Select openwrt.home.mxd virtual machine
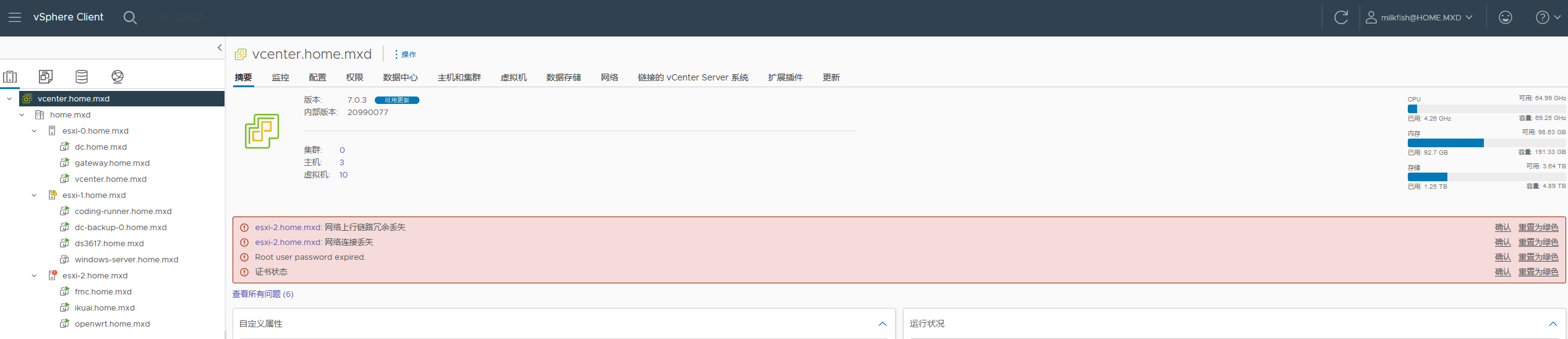The image size is (1568, 339). (x=112, y=324)
